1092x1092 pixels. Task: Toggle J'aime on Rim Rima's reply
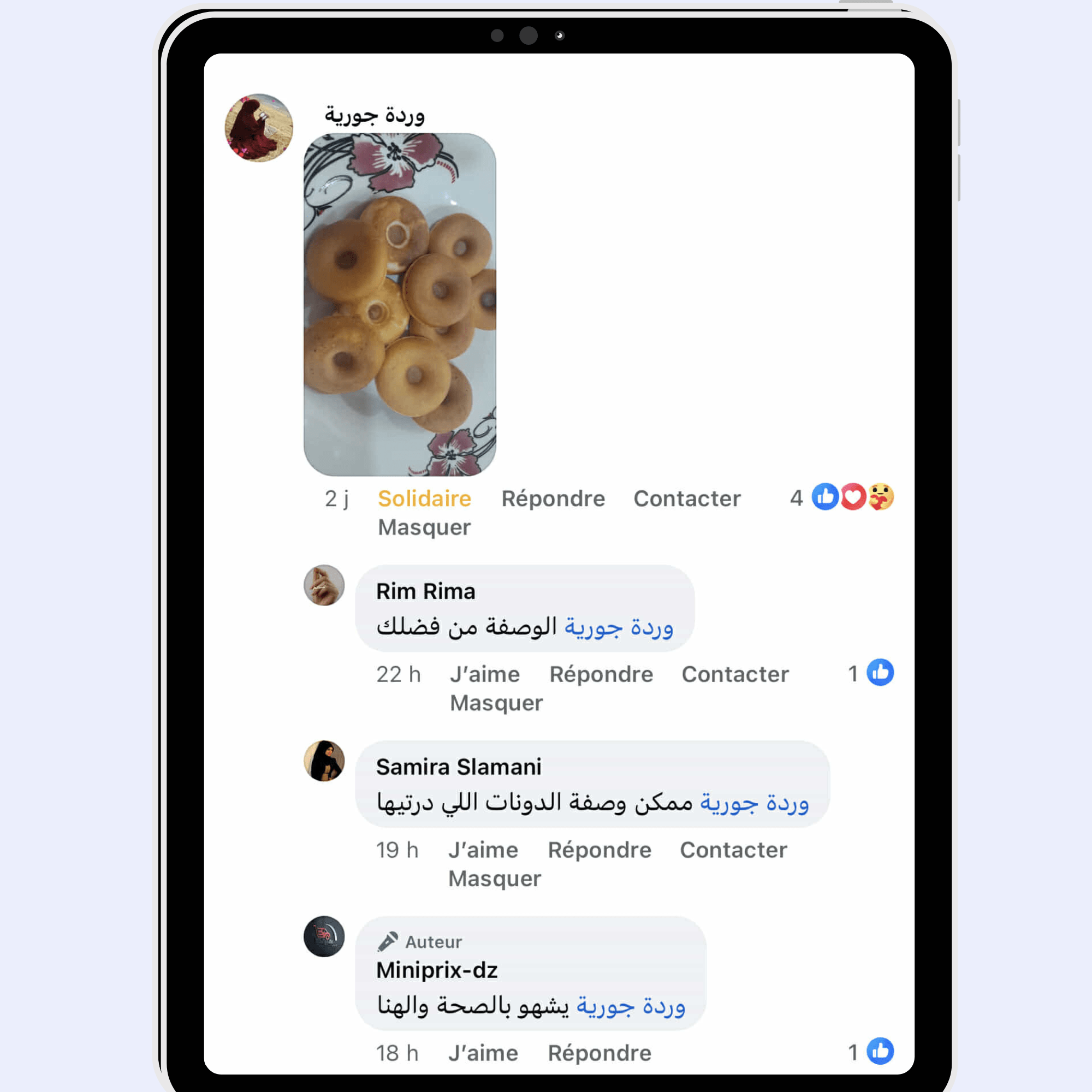tap(484, 674)
